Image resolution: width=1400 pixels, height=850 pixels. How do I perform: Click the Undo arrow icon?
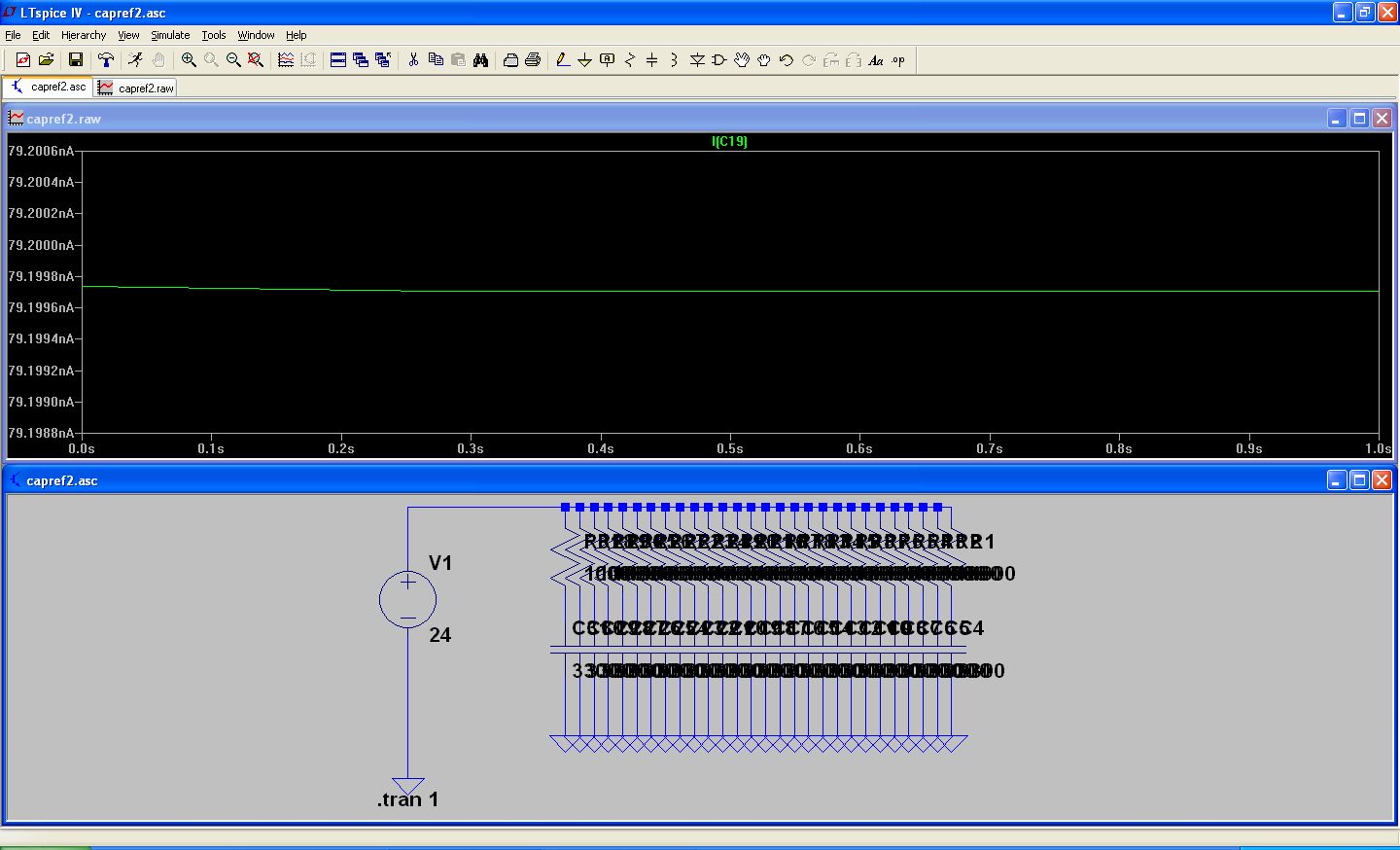point(787,60)
